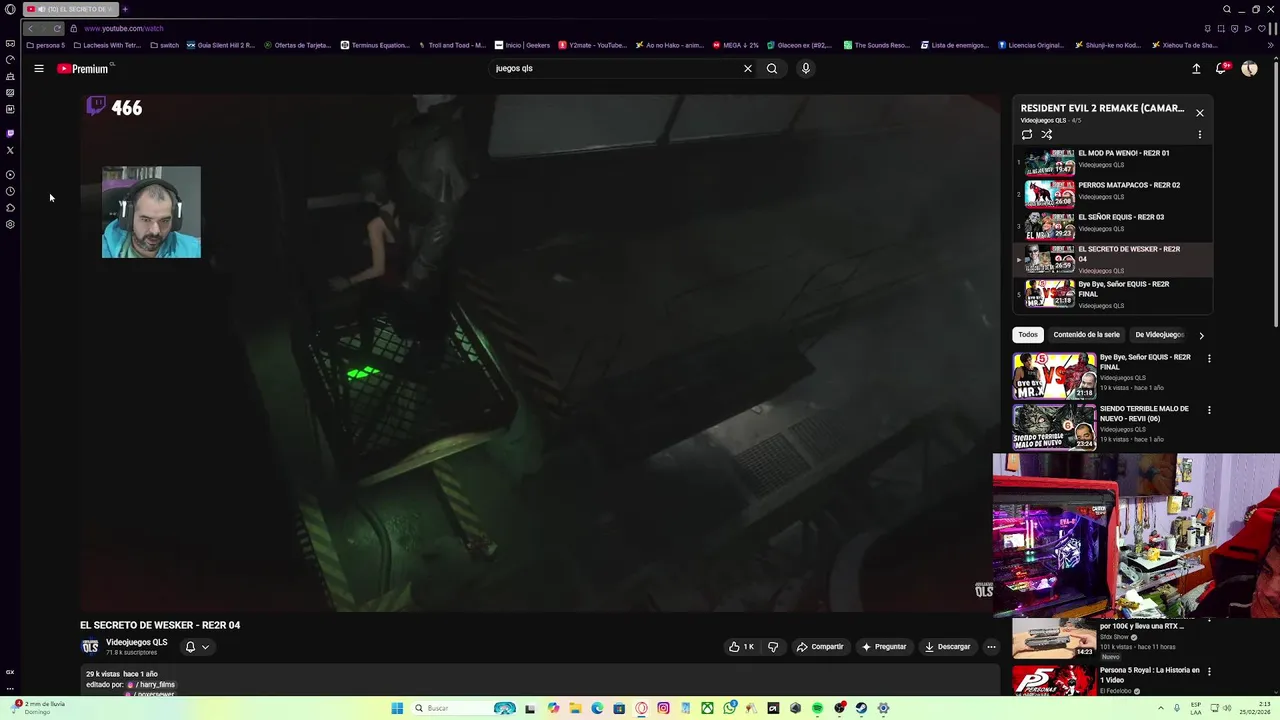Open Spotify from the taskbar
The height and width of the screenshot is (720, 1280).
817,708
